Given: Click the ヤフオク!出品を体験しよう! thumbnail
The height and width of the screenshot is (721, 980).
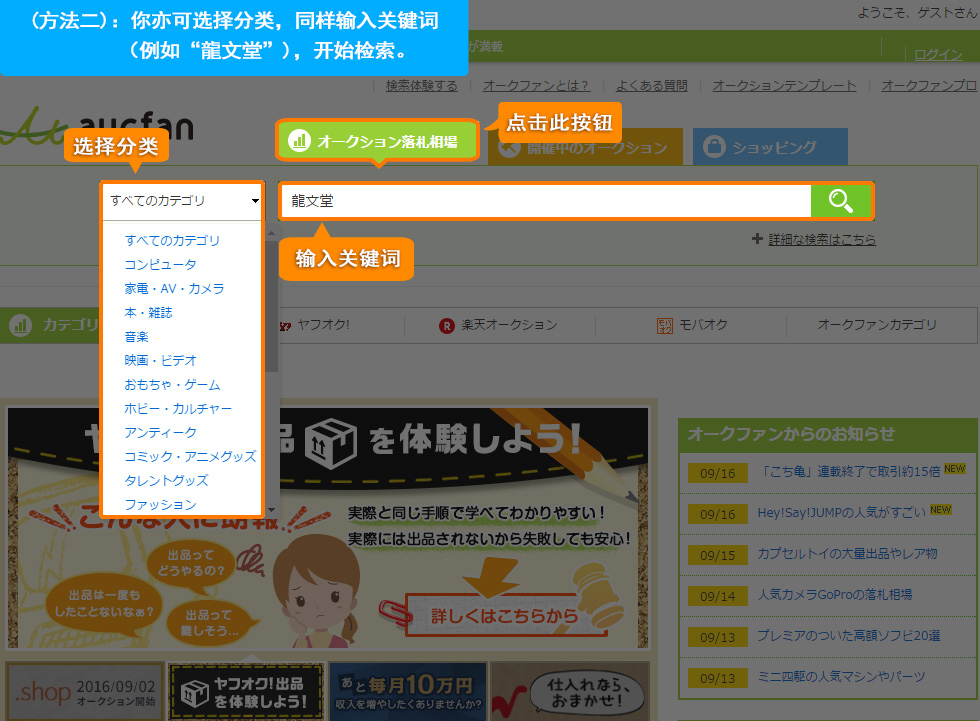Looking at the screenshot, I should click(x=246, y=691).
